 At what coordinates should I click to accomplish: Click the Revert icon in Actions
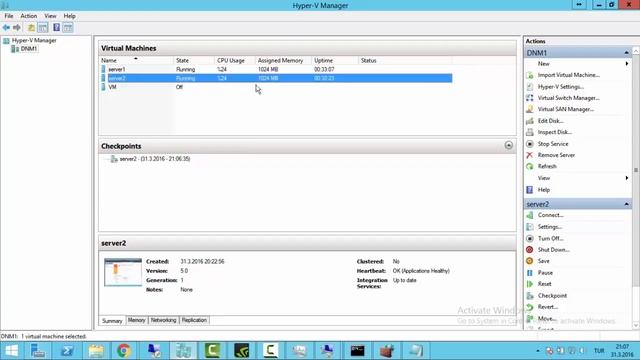click(530, 307)
